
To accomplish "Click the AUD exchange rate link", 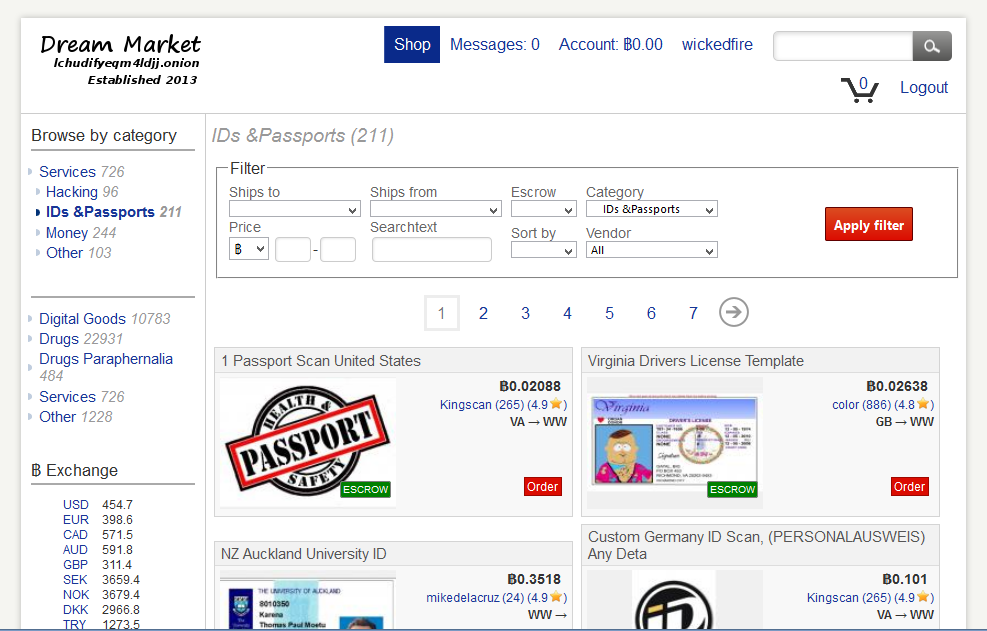I will point(76,550).
